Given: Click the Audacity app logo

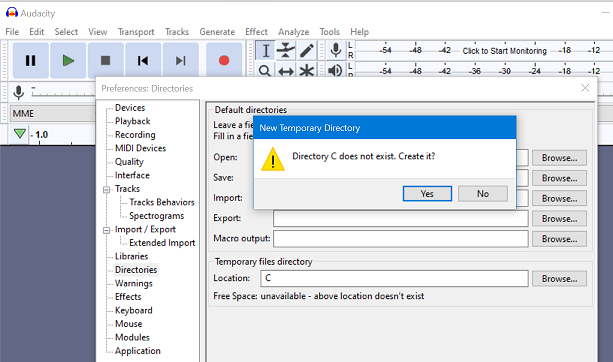Looking at the screenshot, I should click(12, 13).
